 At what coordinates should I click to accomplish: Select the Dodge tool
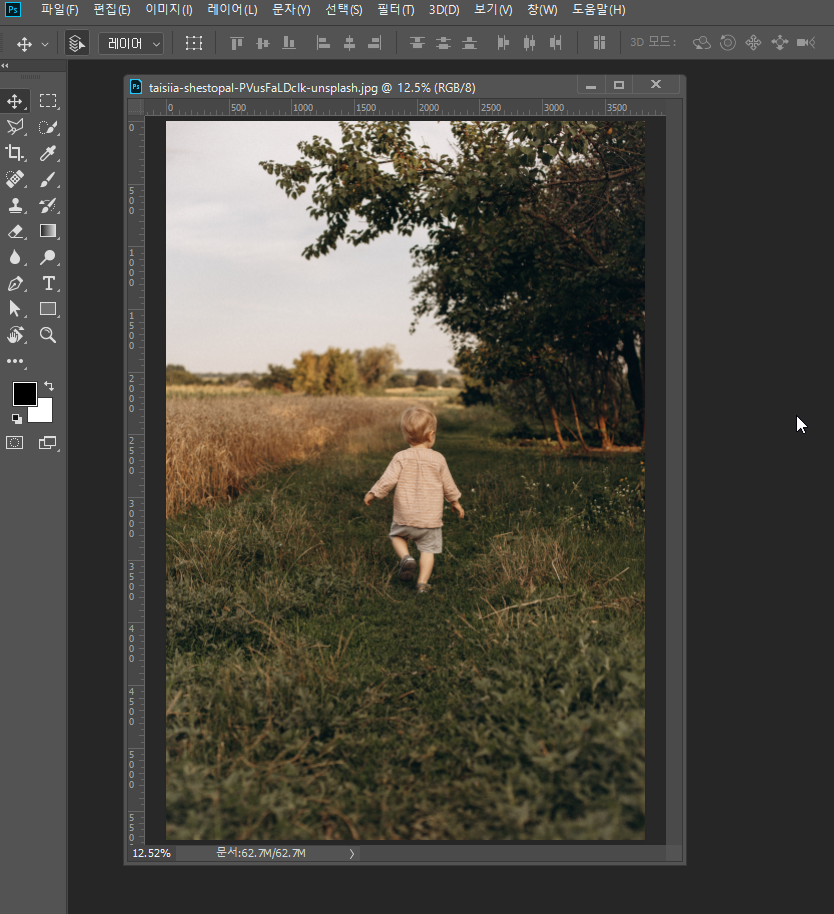(48, 257)
